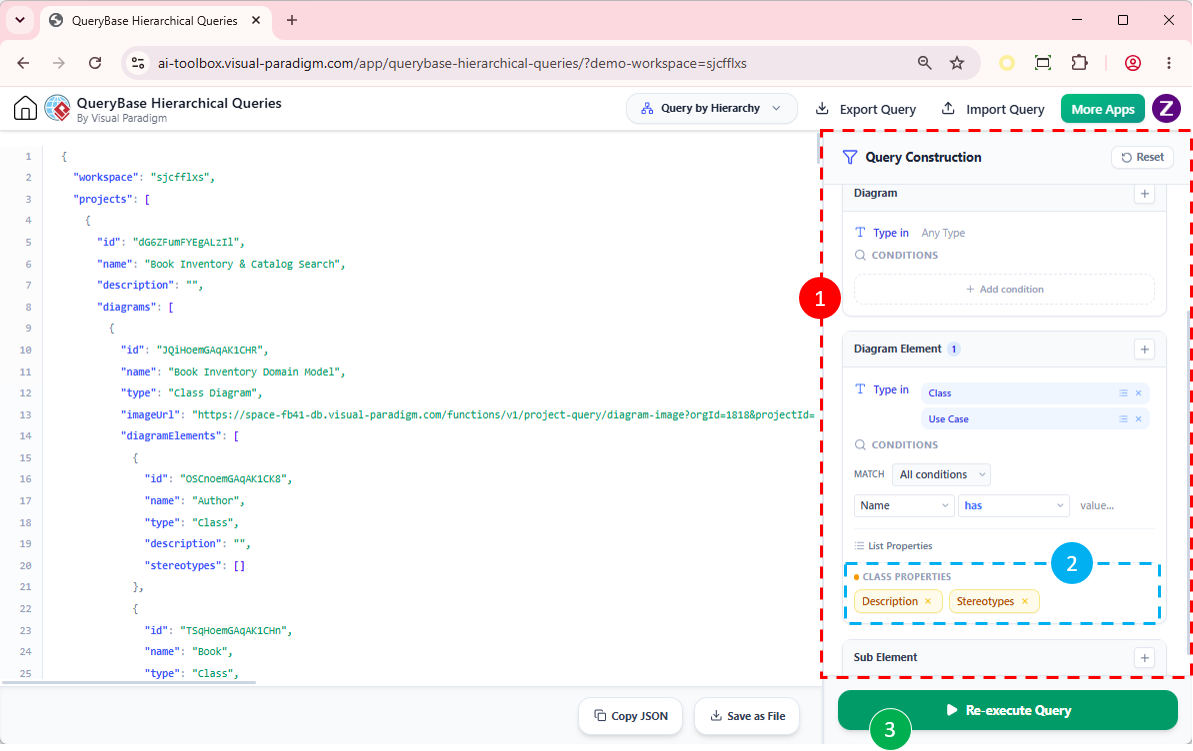Screen dimensions: 1193x751
Task: Select the QueryBase Hierarchical Queries tab
Action: click(x=154, y=21)
